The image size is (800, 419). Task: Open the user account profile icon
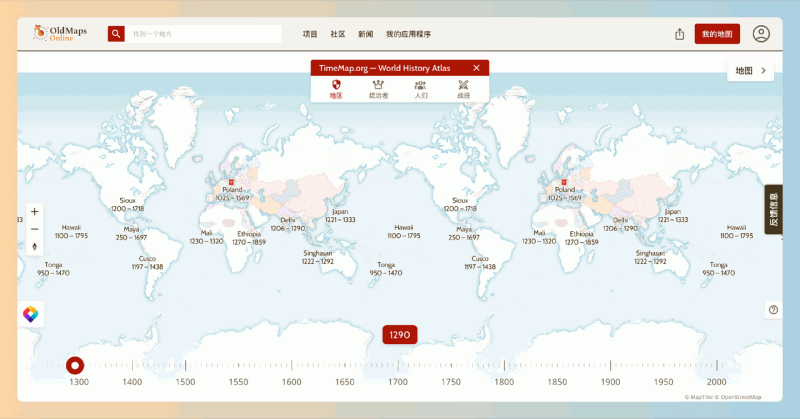761,34
